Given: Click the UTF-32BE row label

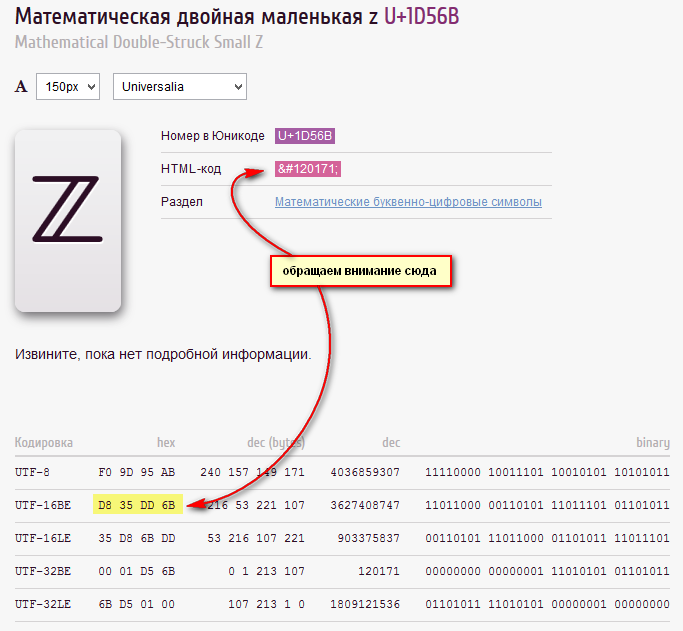Looking at the screenshot, I should (x=43, y=571).
